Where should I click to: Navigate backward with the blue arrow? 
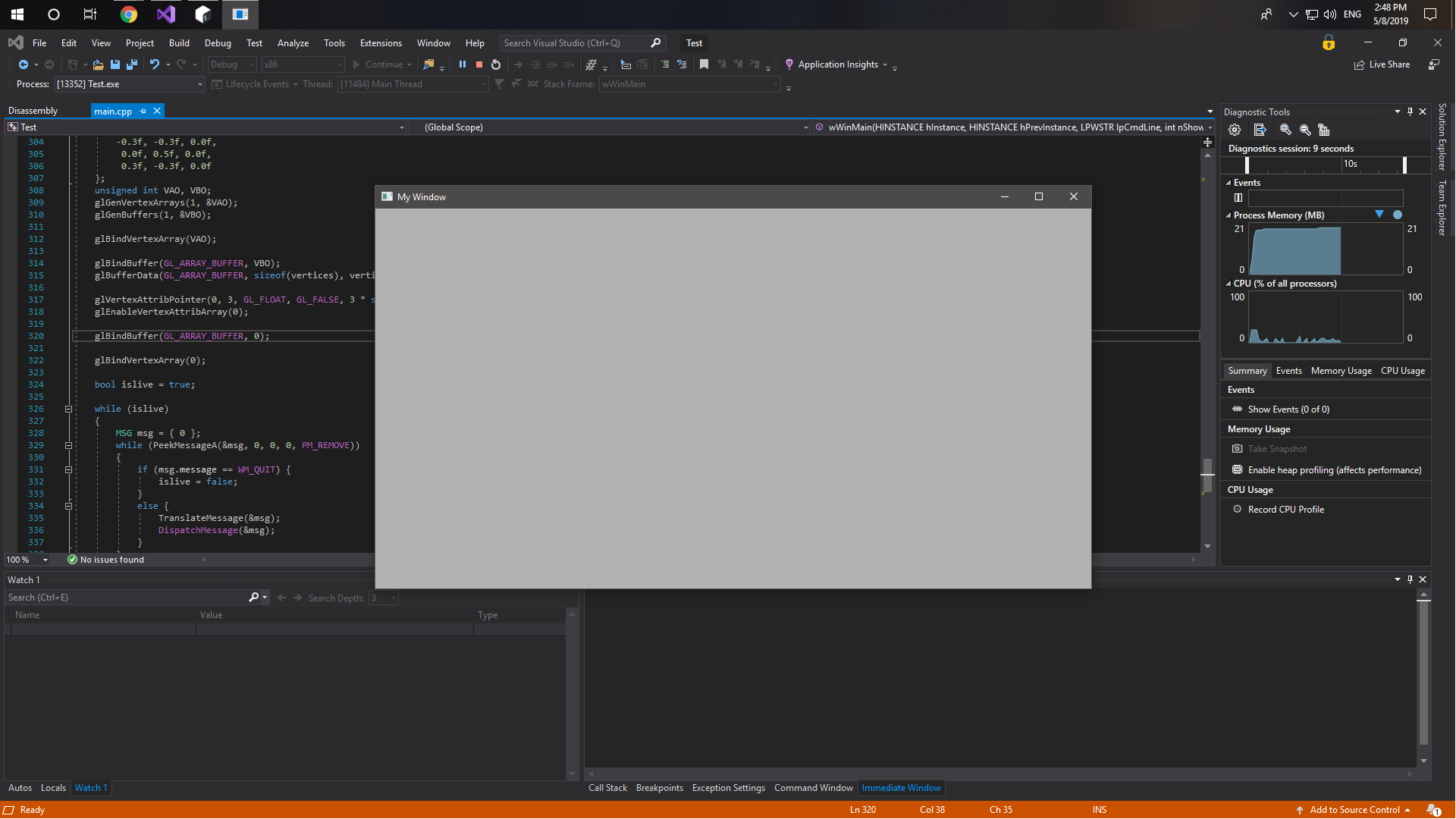pyautogui.click(x=24, y=64)
